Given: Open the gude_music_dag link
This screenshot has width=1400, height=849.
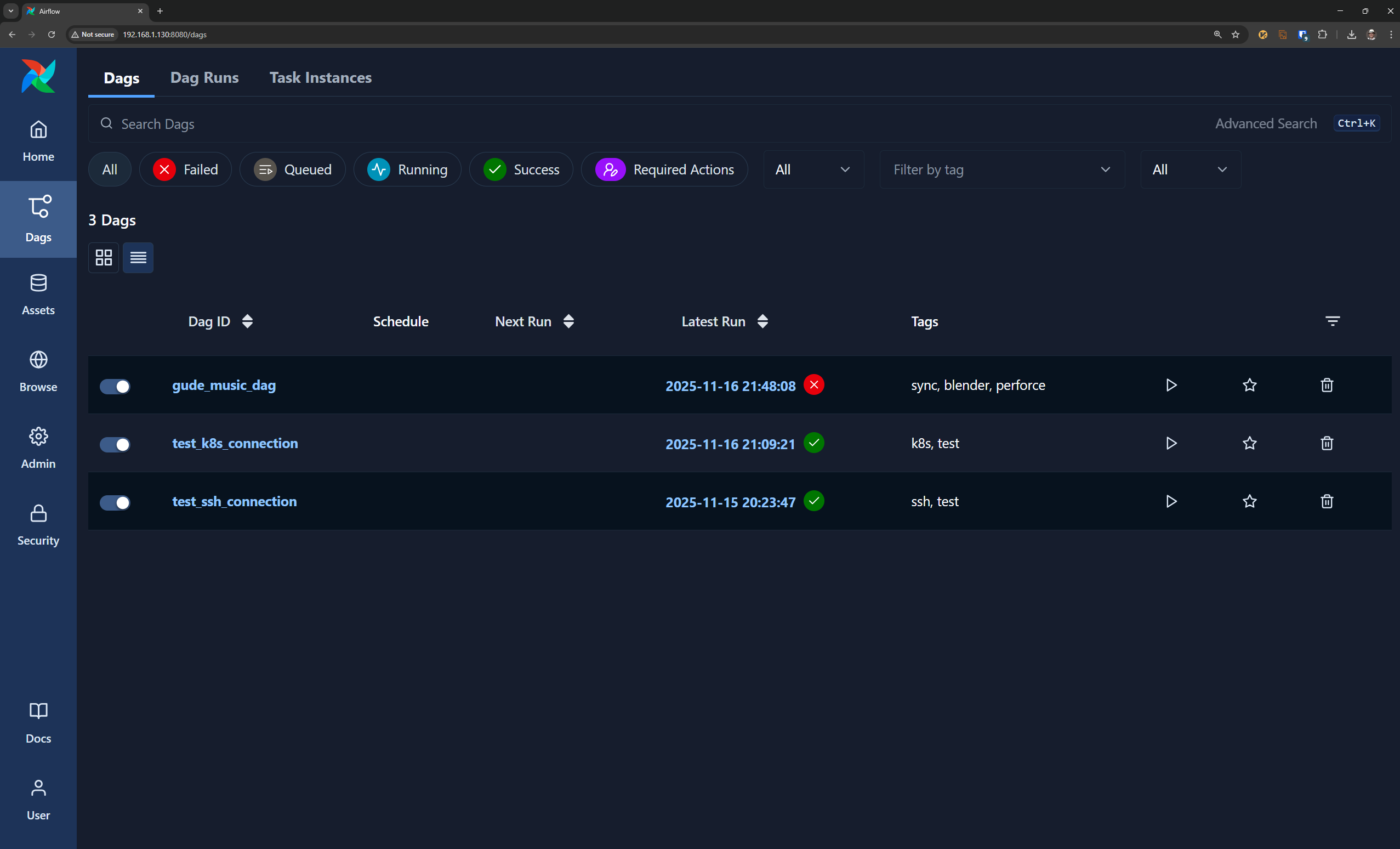Looking at the screenshot, I should click(224, 385).
